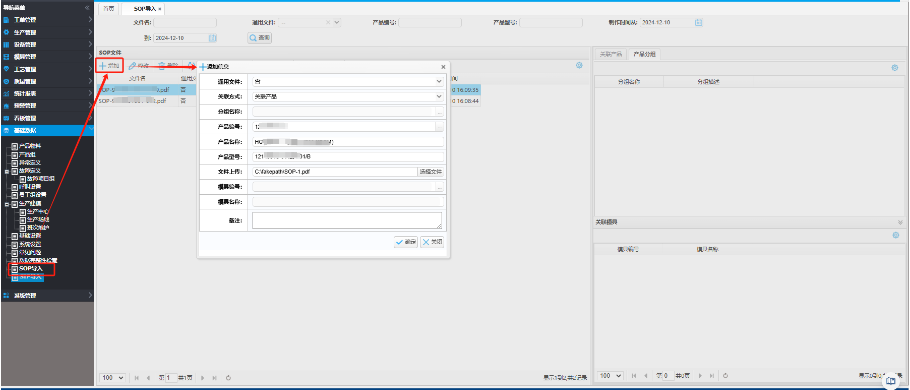Click the file path field C:\fakepath\SOP-1.pdf
Viewport: 910px width, 390px height.
point(334,172)
